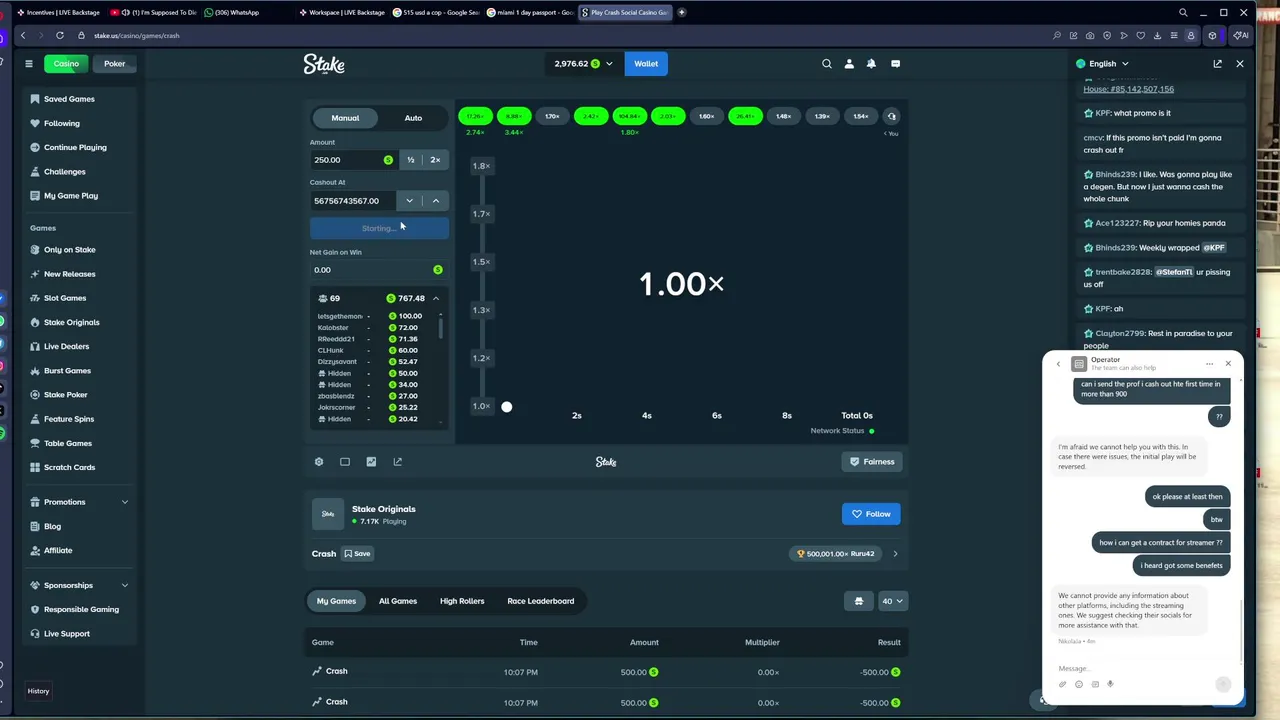
Task: Open browser downloads icon
Action: coord(1157,35)
